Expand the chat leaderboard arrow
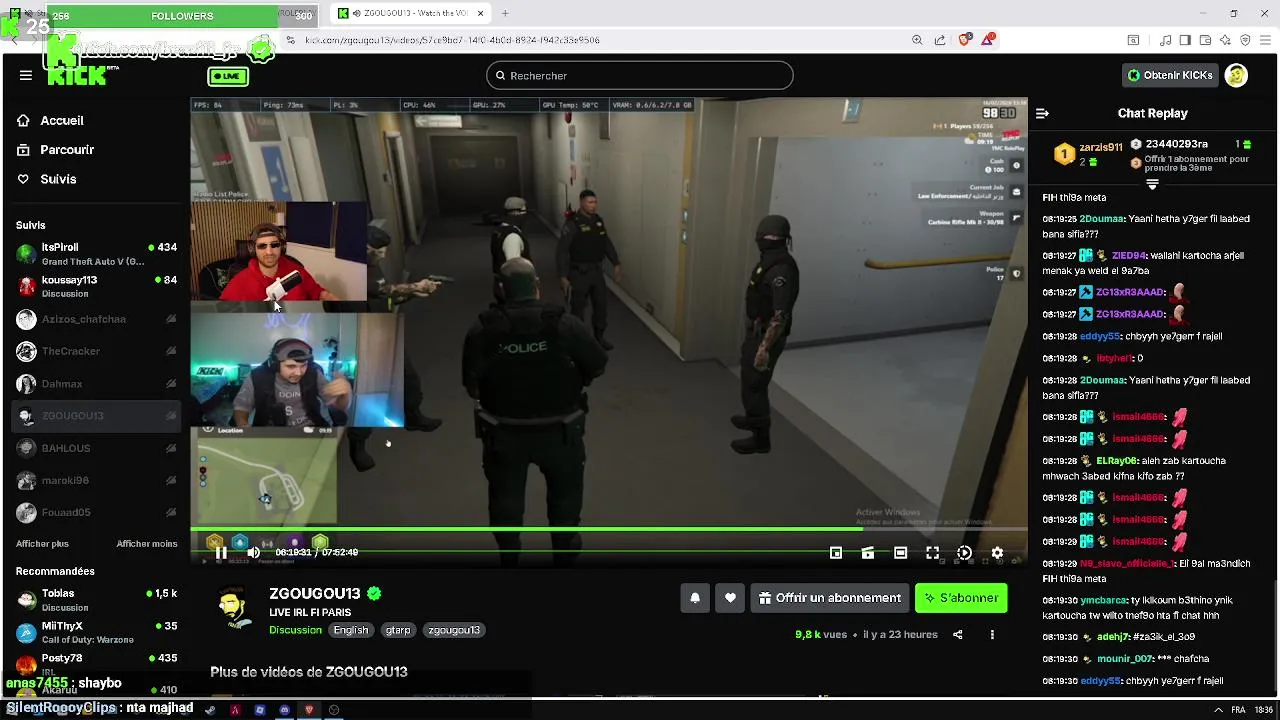This screenshot has height=720, width=1280. coord(1152,185)
